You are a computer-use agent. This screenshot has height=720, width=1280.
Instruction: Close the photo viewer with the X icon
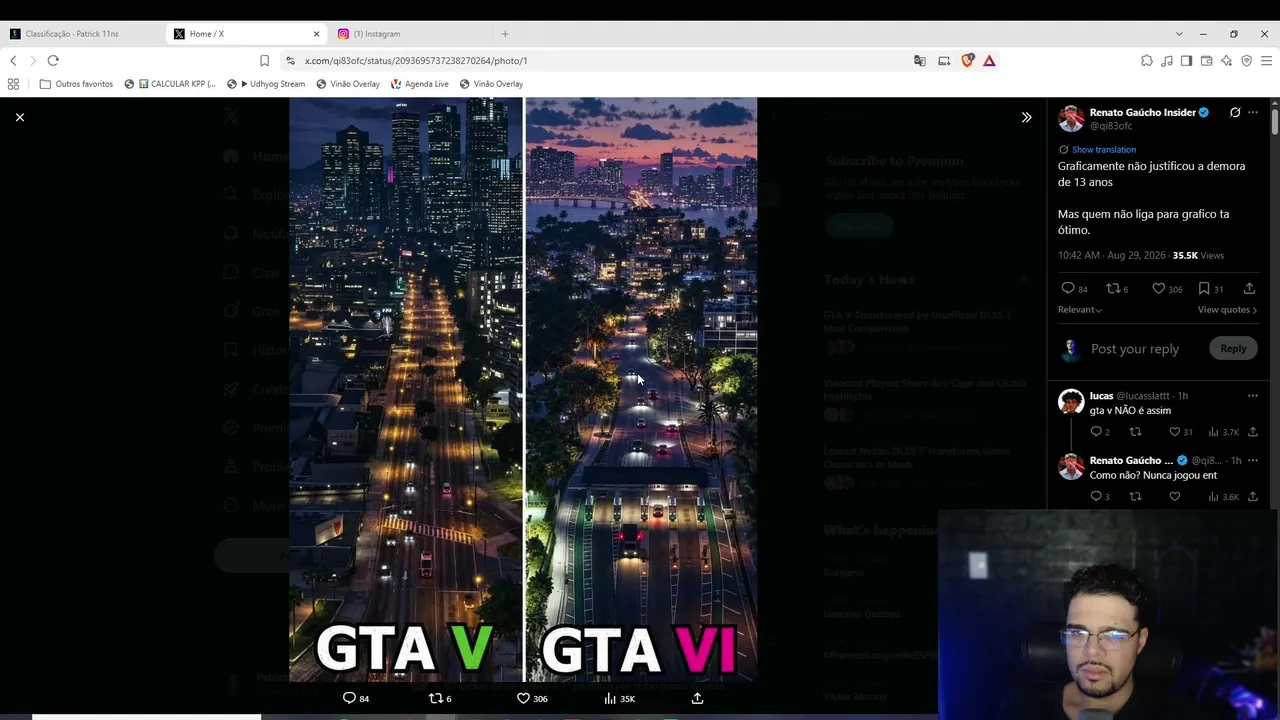[x=19, y=117]
